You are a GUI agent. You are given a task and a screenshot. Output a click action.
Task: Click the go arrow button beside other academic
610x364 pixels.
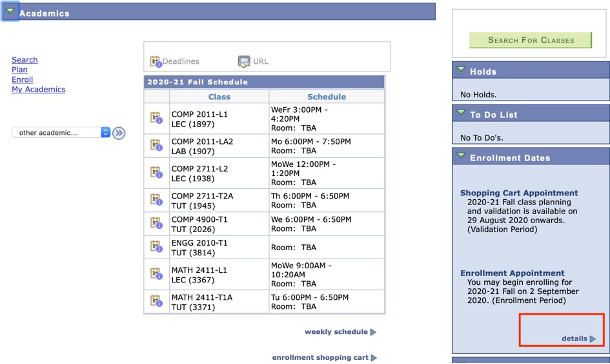[119, 133]
